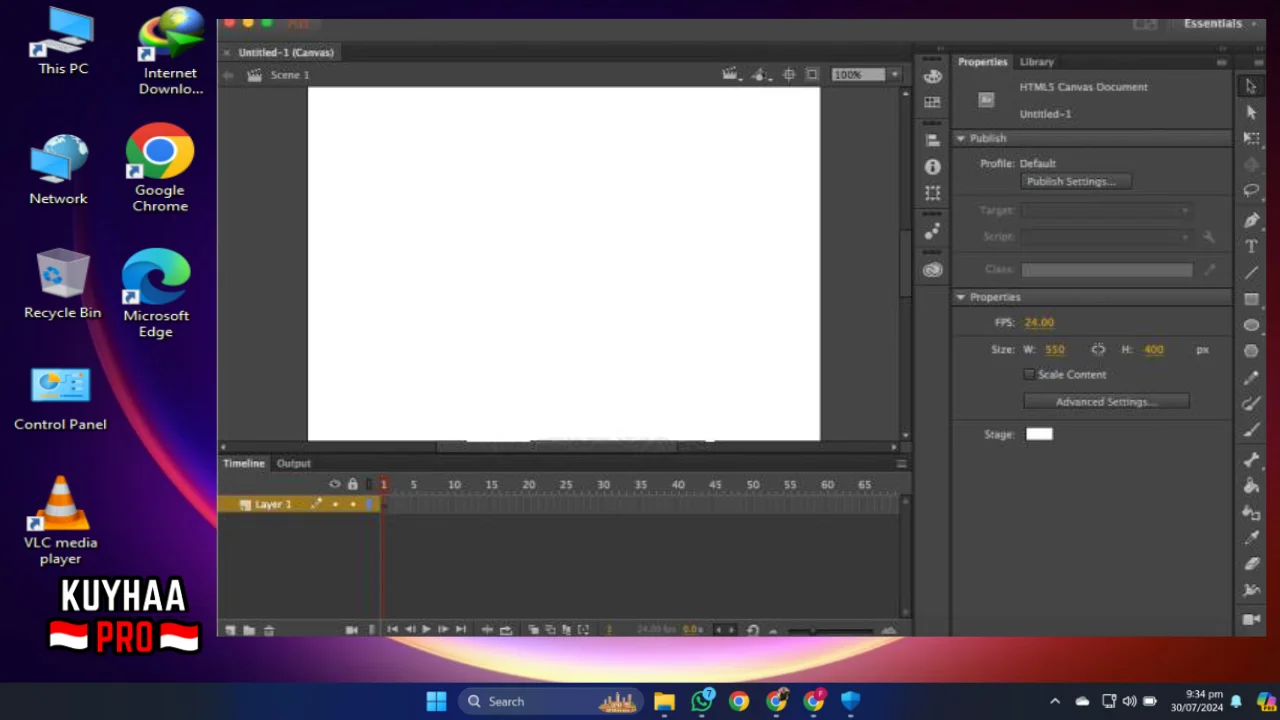Viewport: 1280px width, 720px height.
Task: Select the Pen tool
Action: [1251, 220]
